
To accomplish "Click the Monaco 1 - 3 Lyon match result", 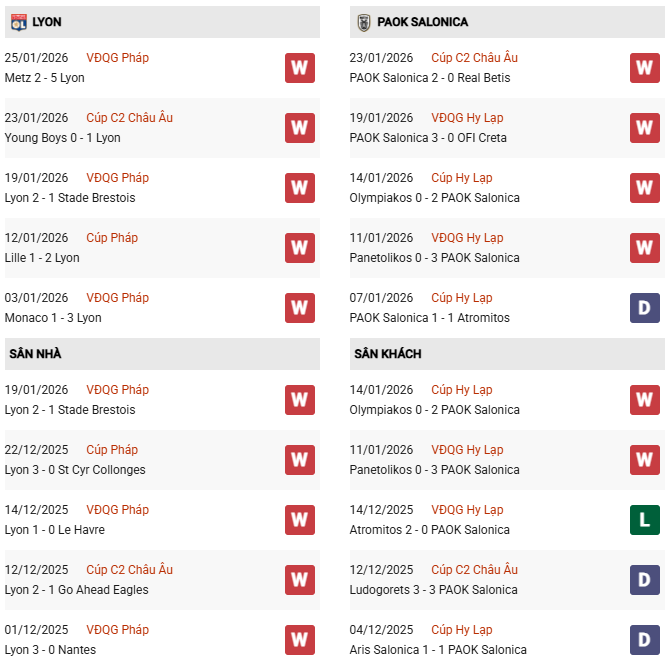I will point(53,318).
